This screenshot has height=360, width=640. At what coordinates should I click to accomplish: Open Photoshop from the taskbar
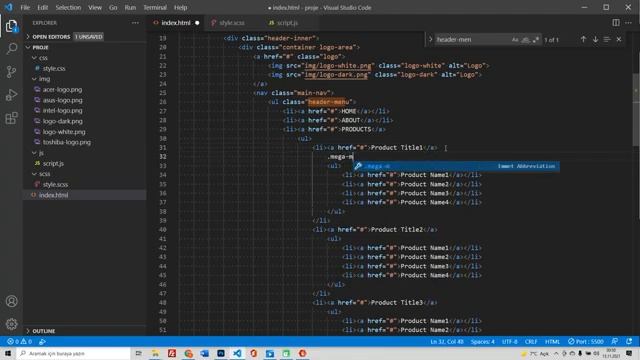pyautogui.click(x=221, y=353)
